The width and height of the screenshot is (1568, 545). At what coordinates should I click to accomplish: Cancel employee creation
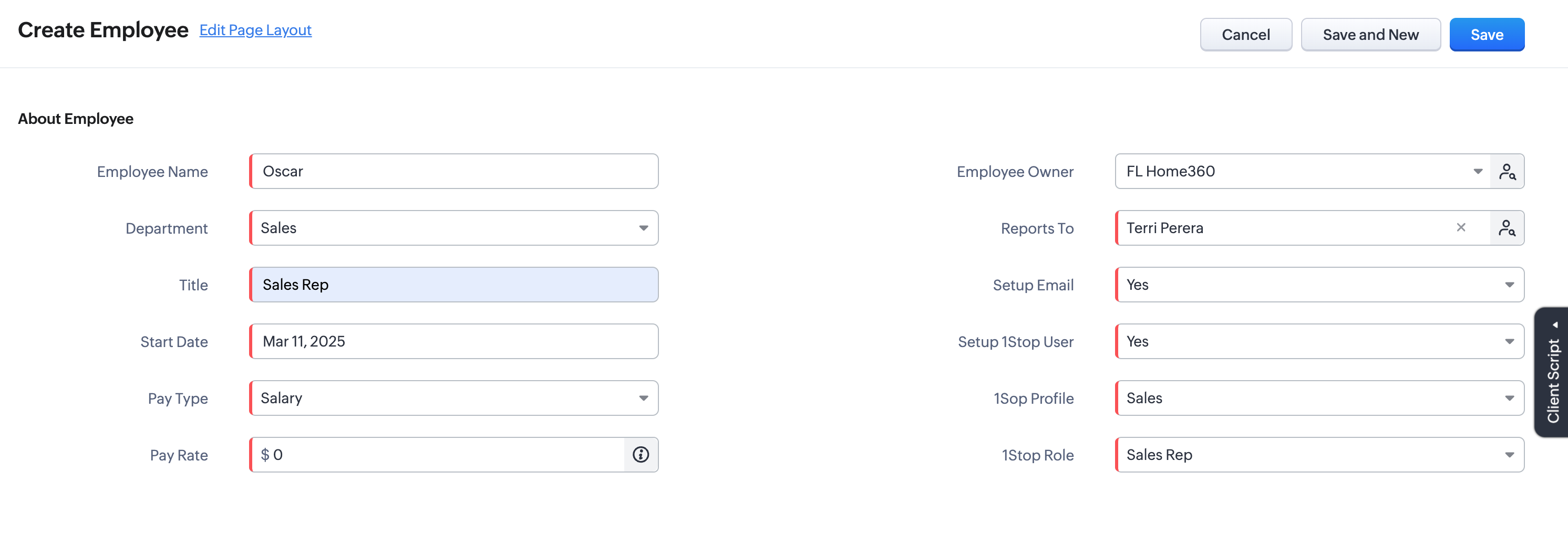1245,35
